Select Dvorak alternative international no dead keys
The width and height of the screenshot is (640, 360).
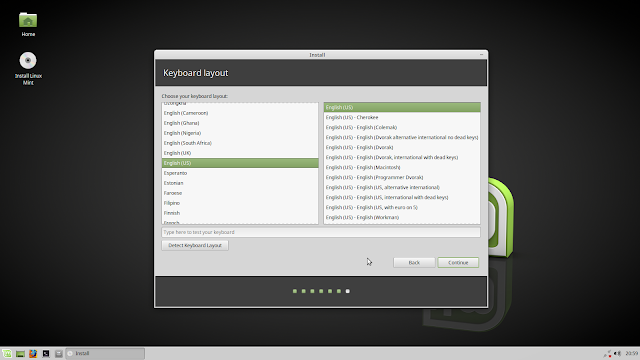pos(402,137)
